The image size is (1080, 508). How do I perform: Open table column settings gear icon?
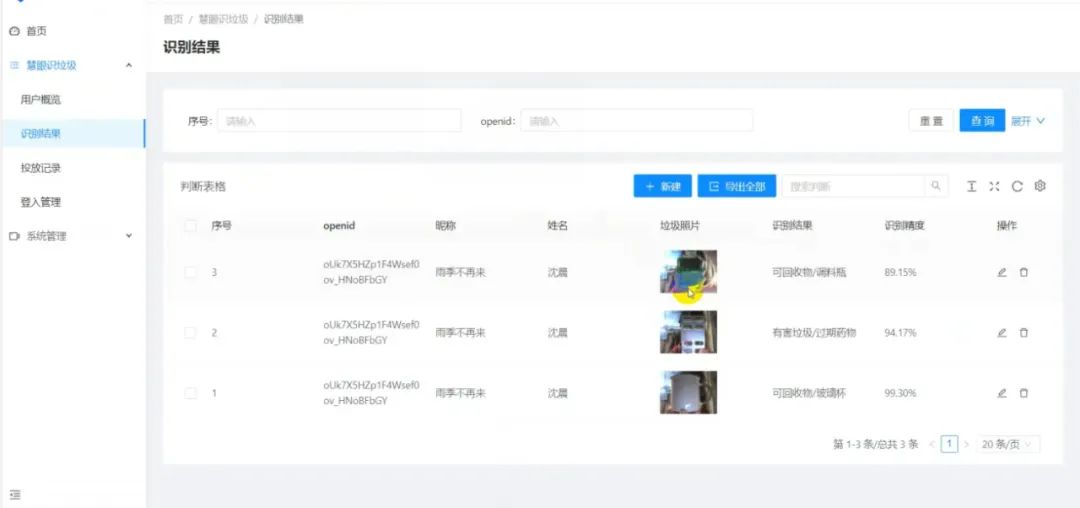[1040, 186]
